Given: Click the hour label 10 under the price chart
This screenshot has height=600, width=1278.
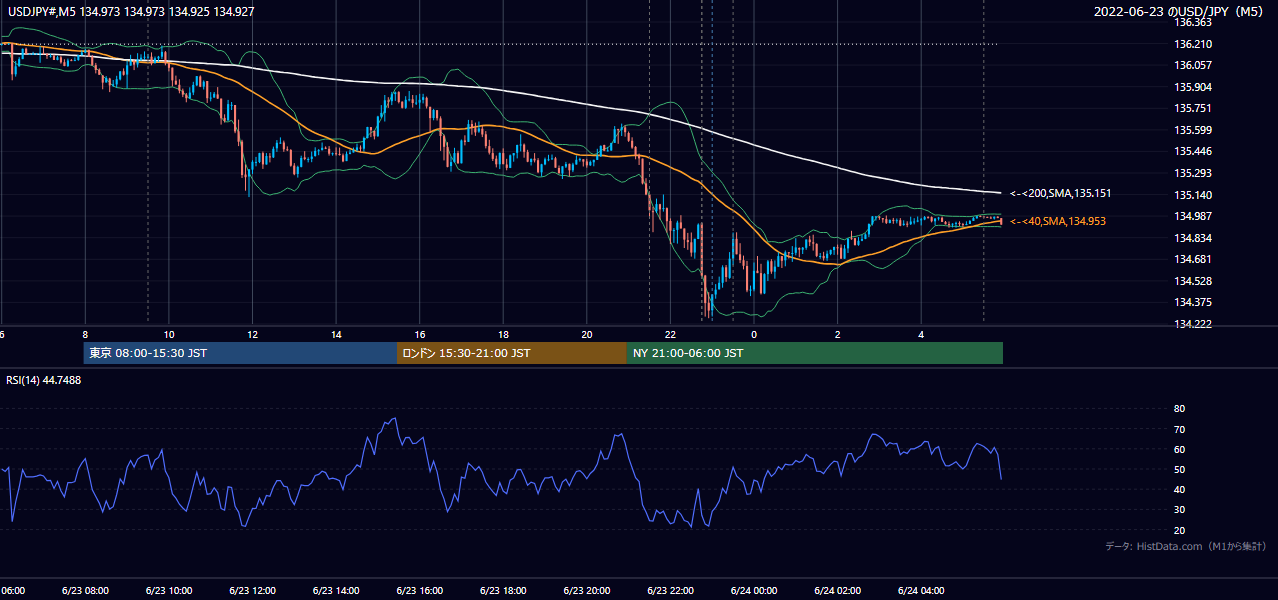Looking at the screenshot, I should pyautogui.click(x=169, y=335).
